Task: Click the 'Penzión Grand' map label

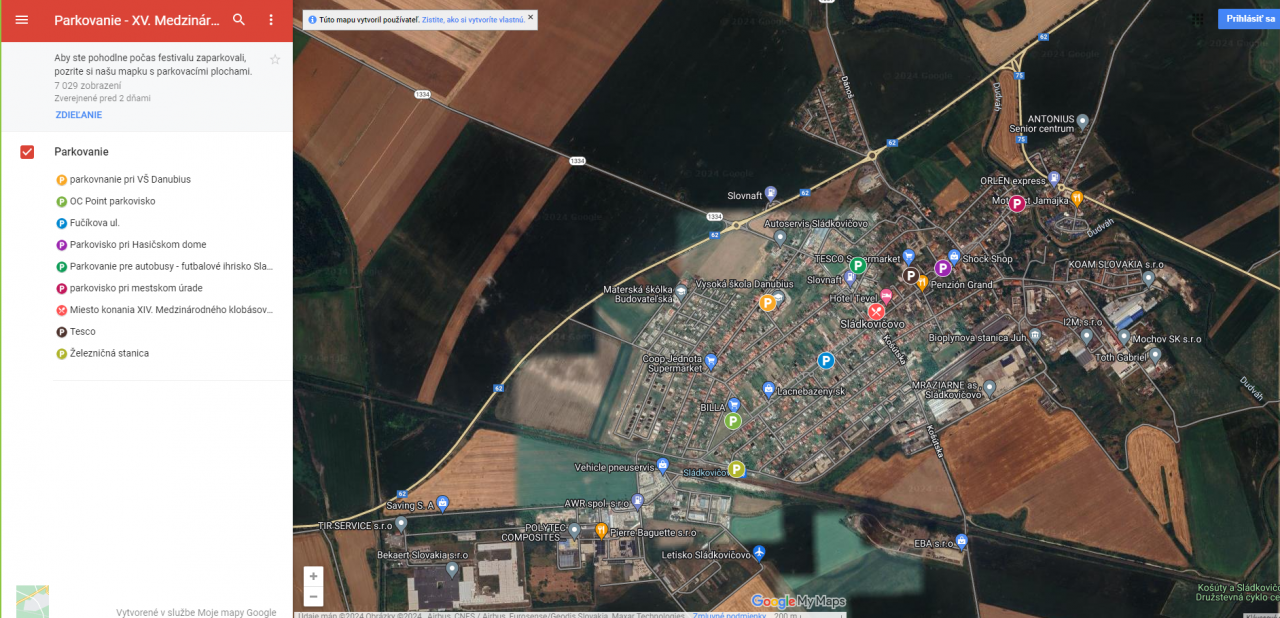Action: pos(961,285)
